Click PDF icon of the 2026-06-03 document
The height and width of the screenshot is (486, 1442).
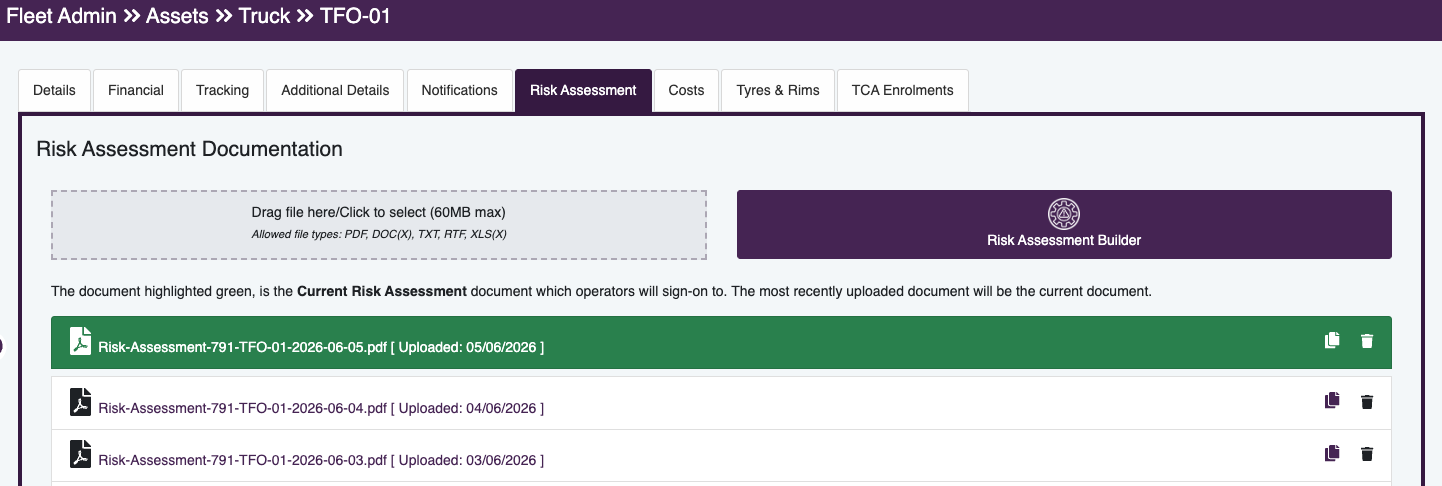point(80,453)
